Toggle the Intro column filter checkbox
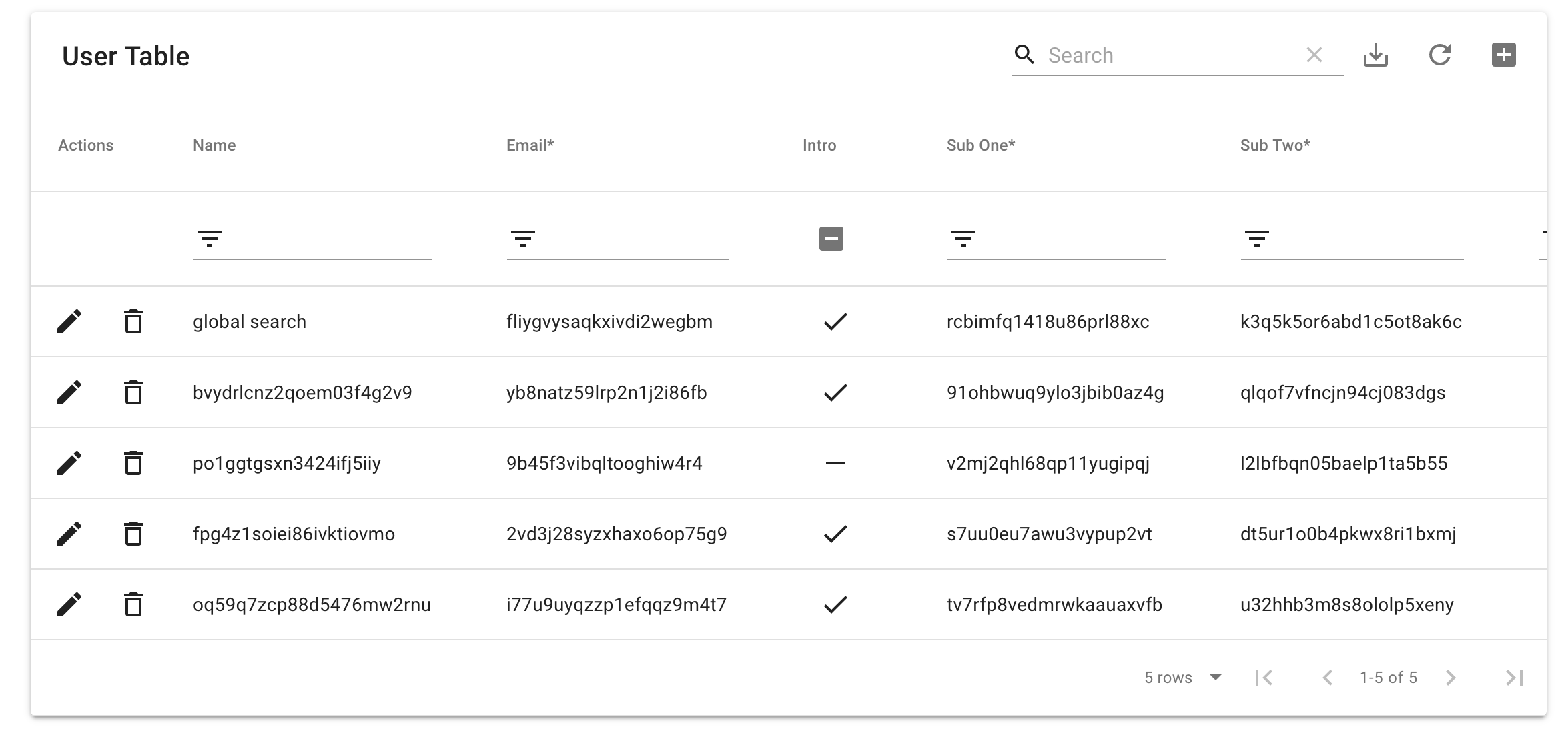 [831, 239]
